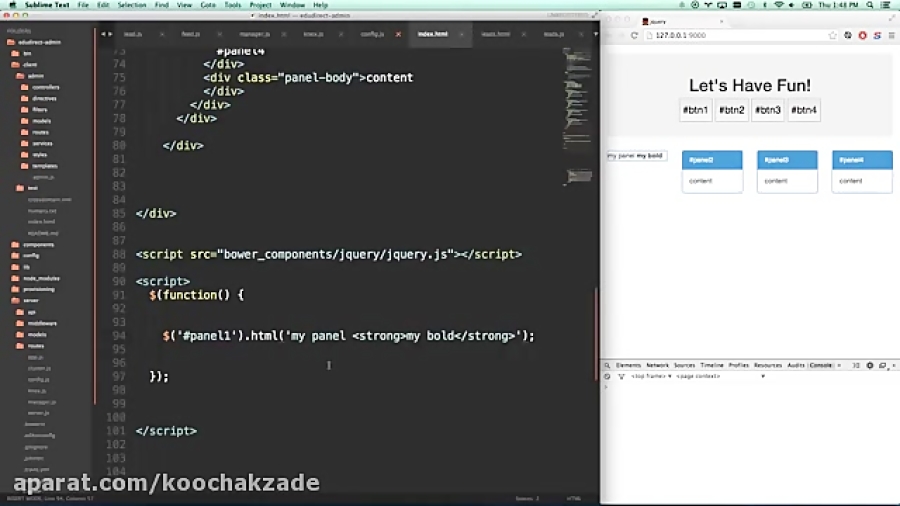
Task: Click the #btn2 button on page
Action: click(x=731, y=110)
